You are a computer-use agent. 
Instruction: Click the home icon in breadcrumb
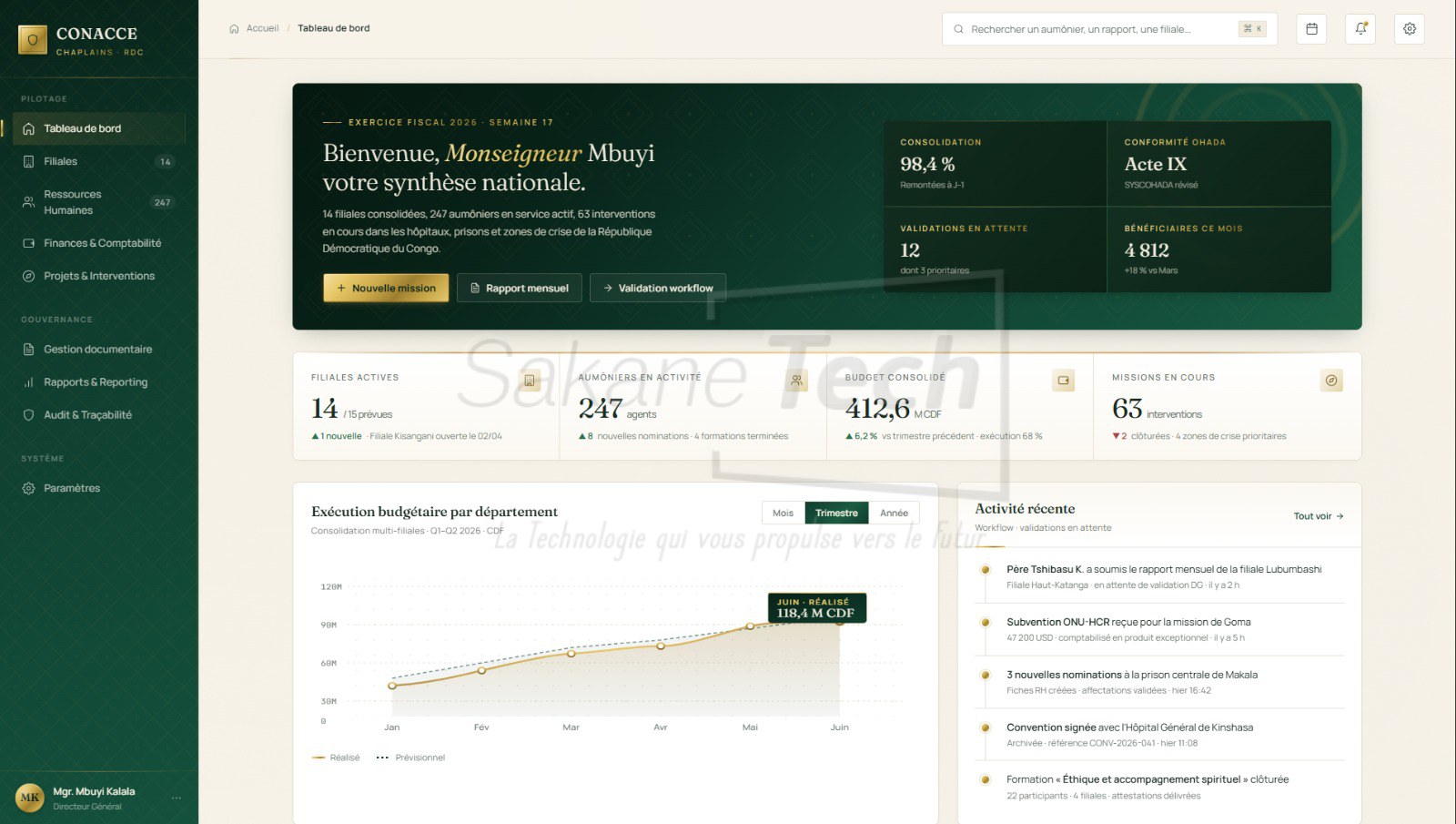(x=234, y=28)
